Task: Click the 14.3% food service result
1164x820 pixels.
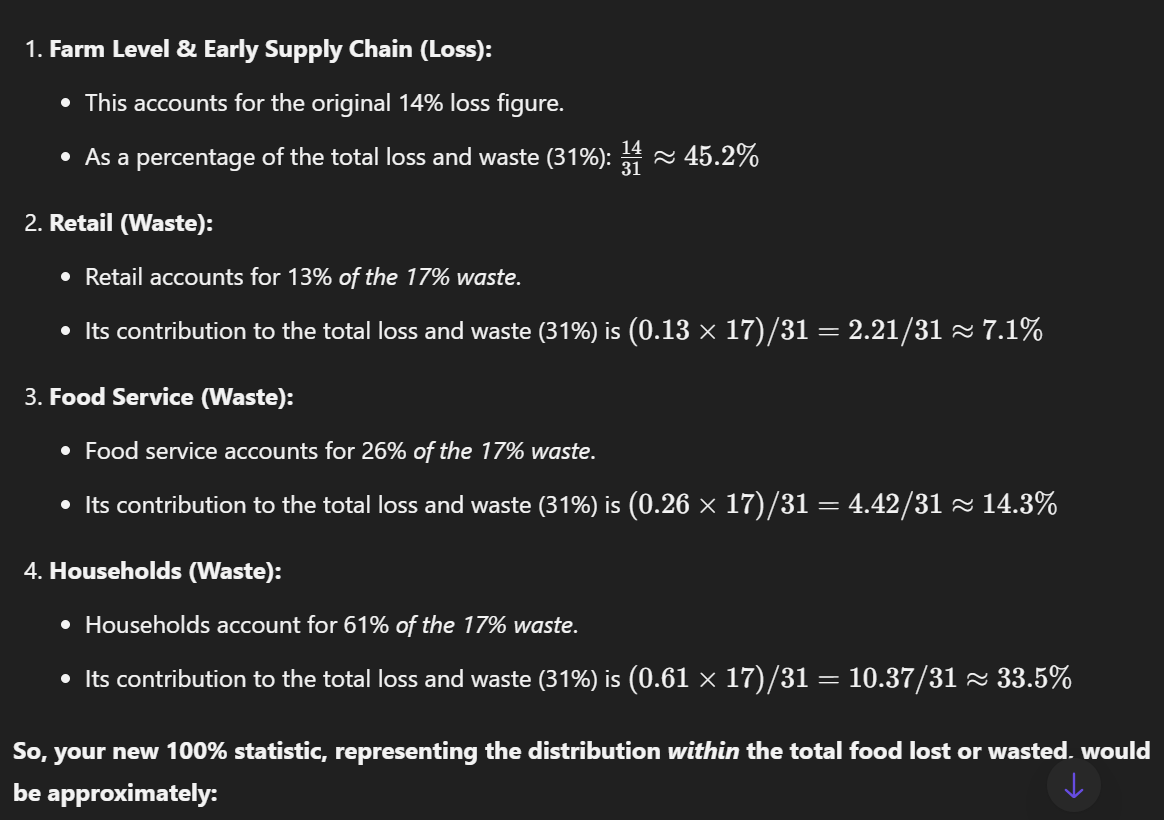Action: [1019, 505]
